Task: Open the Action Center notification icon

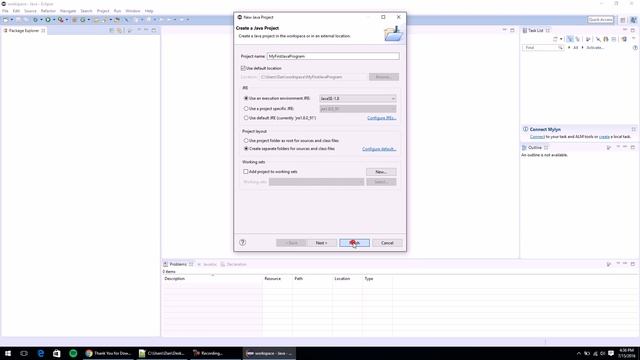Action: tap(611, 353)
